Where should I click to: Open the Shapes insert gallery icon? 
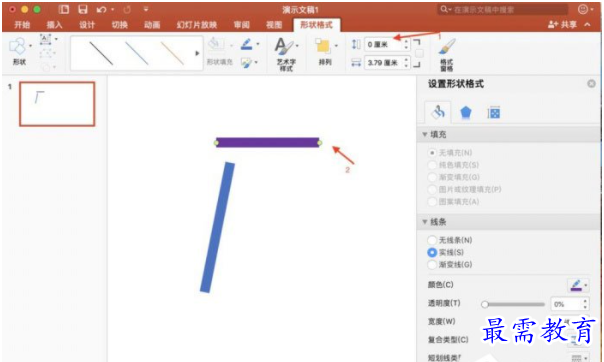(x=17, y=46)
